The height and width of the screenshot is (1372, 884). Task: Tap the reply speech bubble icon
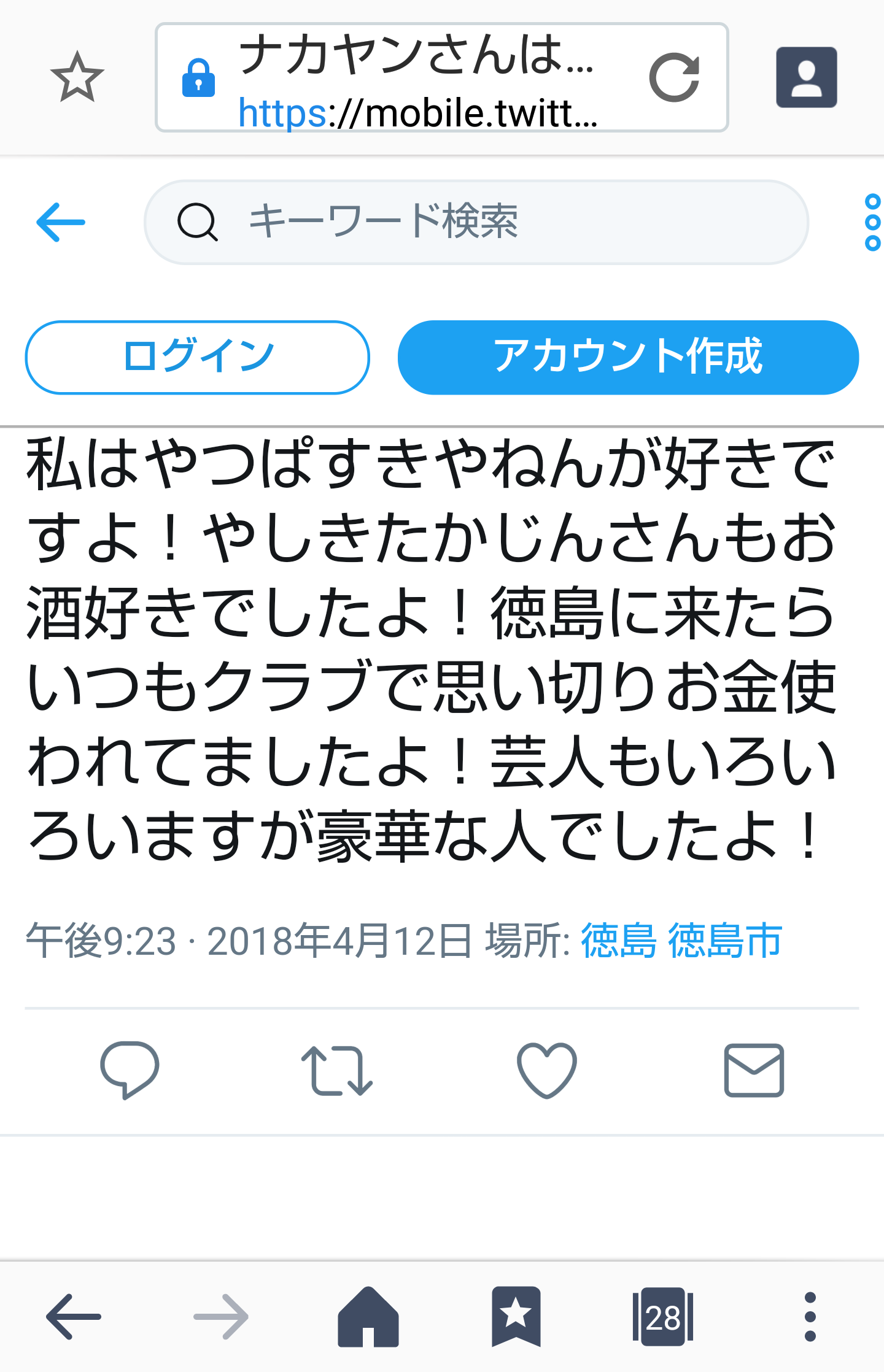130,1069
